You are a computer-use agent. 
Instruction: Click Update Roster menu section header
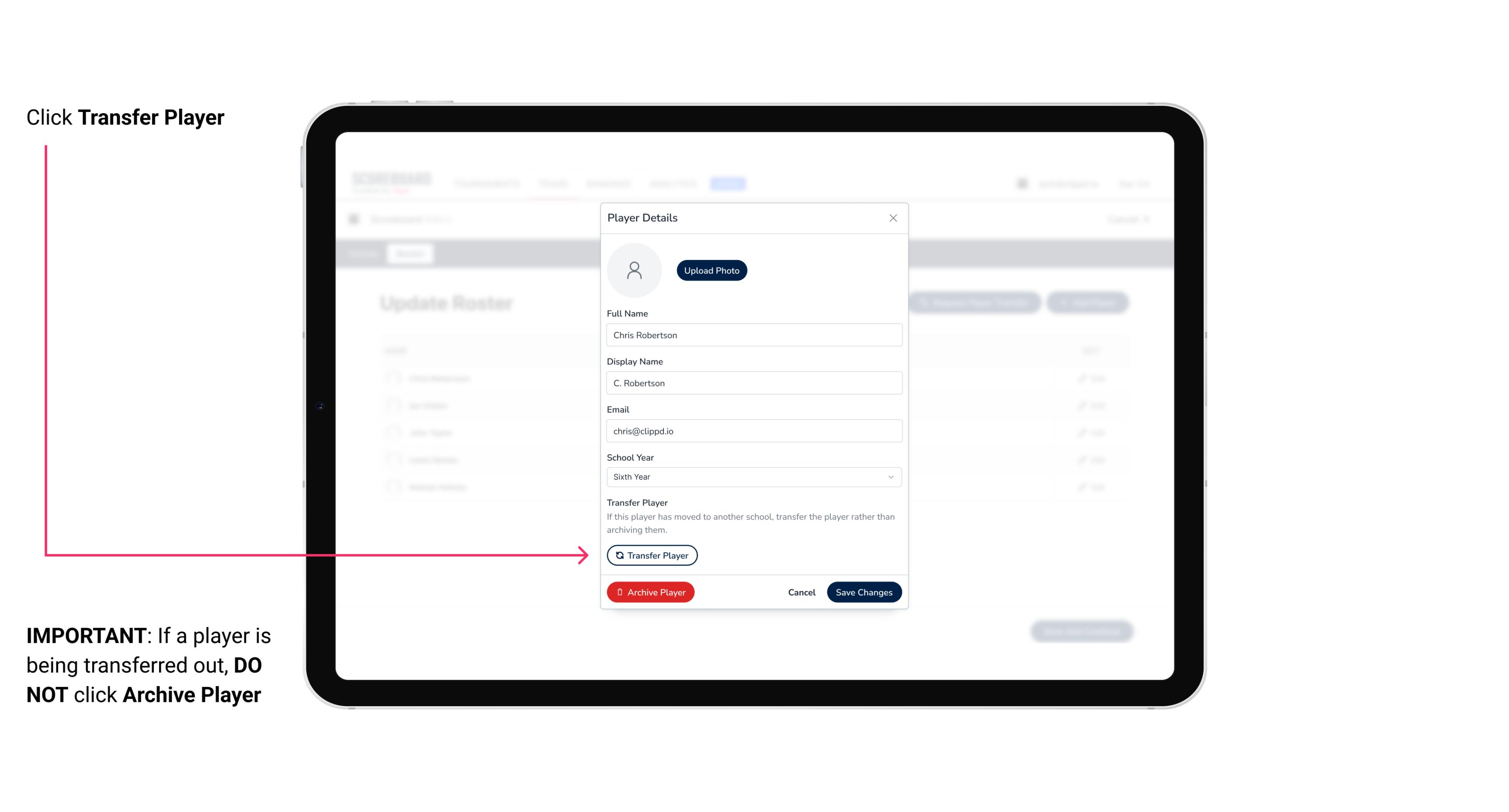point(448,303)
